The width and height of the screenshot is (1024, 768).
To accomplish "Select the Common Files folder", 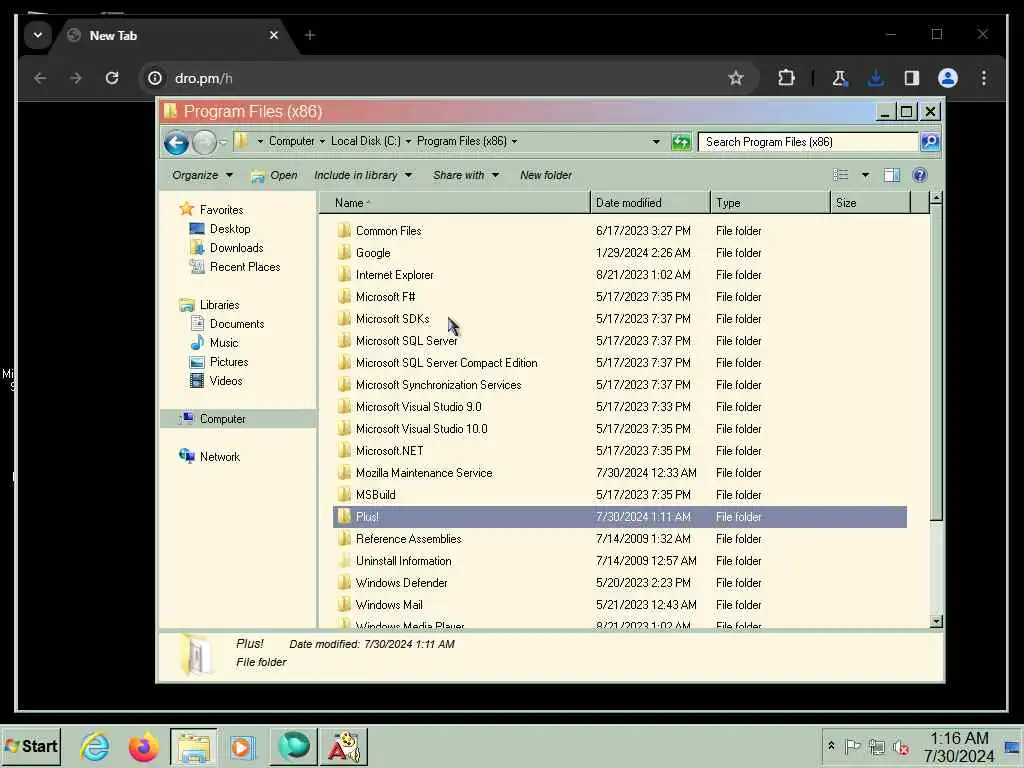I will (x=619, y=231).
